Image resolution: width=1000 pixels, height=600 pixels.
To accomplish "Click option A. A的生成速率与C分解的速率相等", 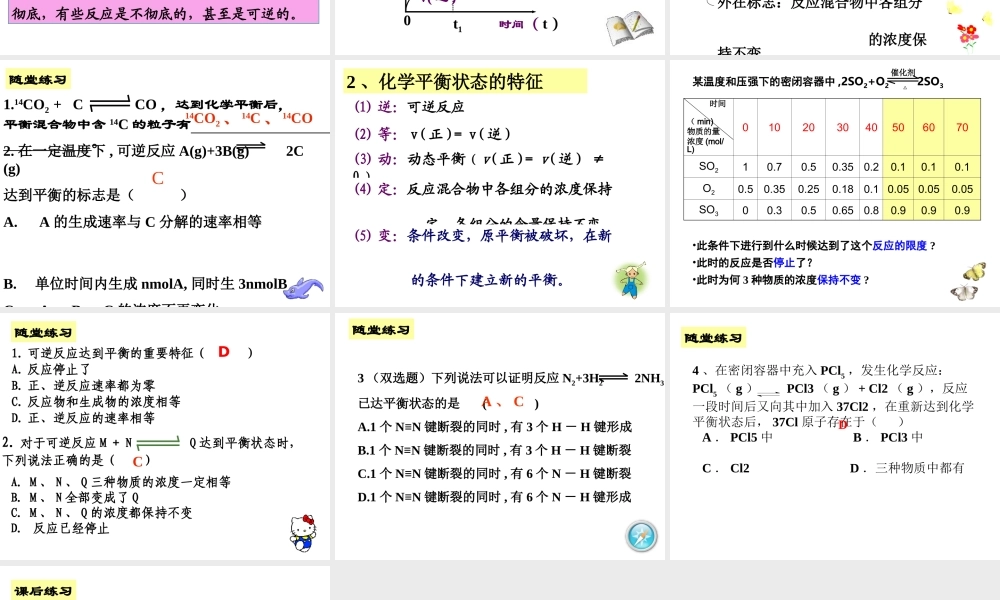I will [133, 222].
